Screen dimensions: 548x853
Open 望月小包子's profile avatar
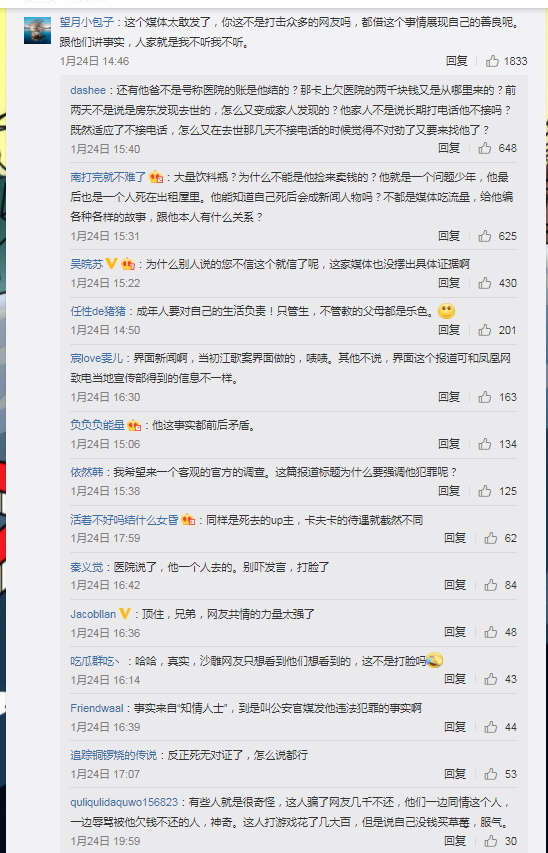pyautogui.click(x=38, y=30)
